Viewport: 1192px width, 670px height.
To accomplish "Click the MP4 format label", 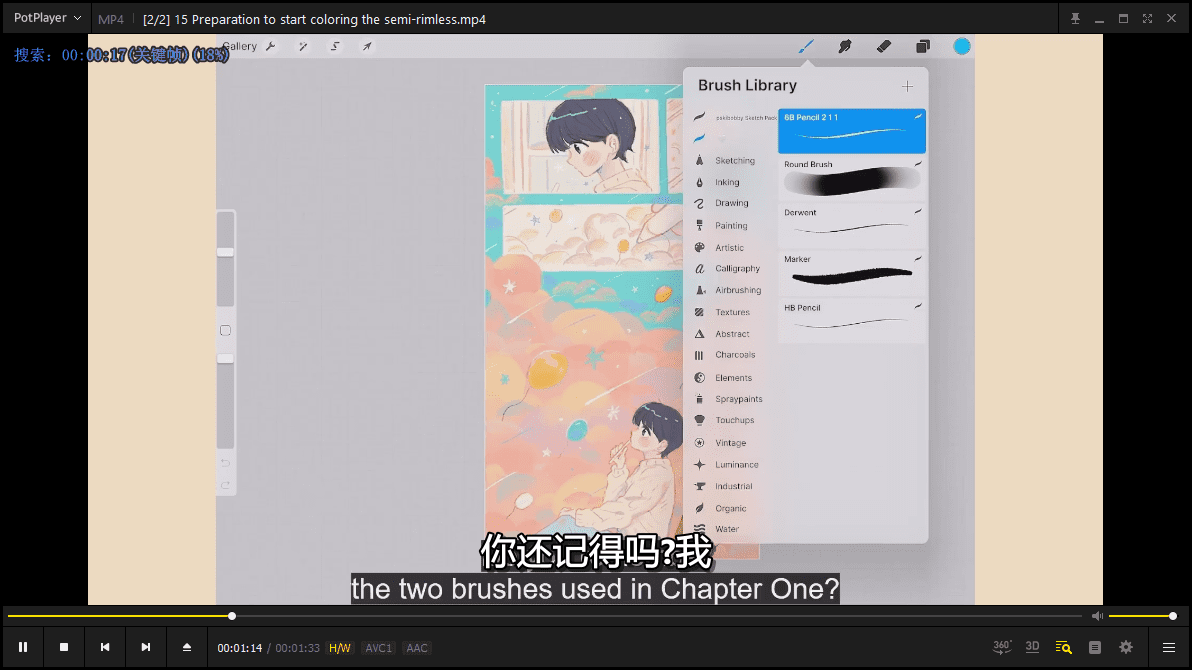I will click(111, 20).
